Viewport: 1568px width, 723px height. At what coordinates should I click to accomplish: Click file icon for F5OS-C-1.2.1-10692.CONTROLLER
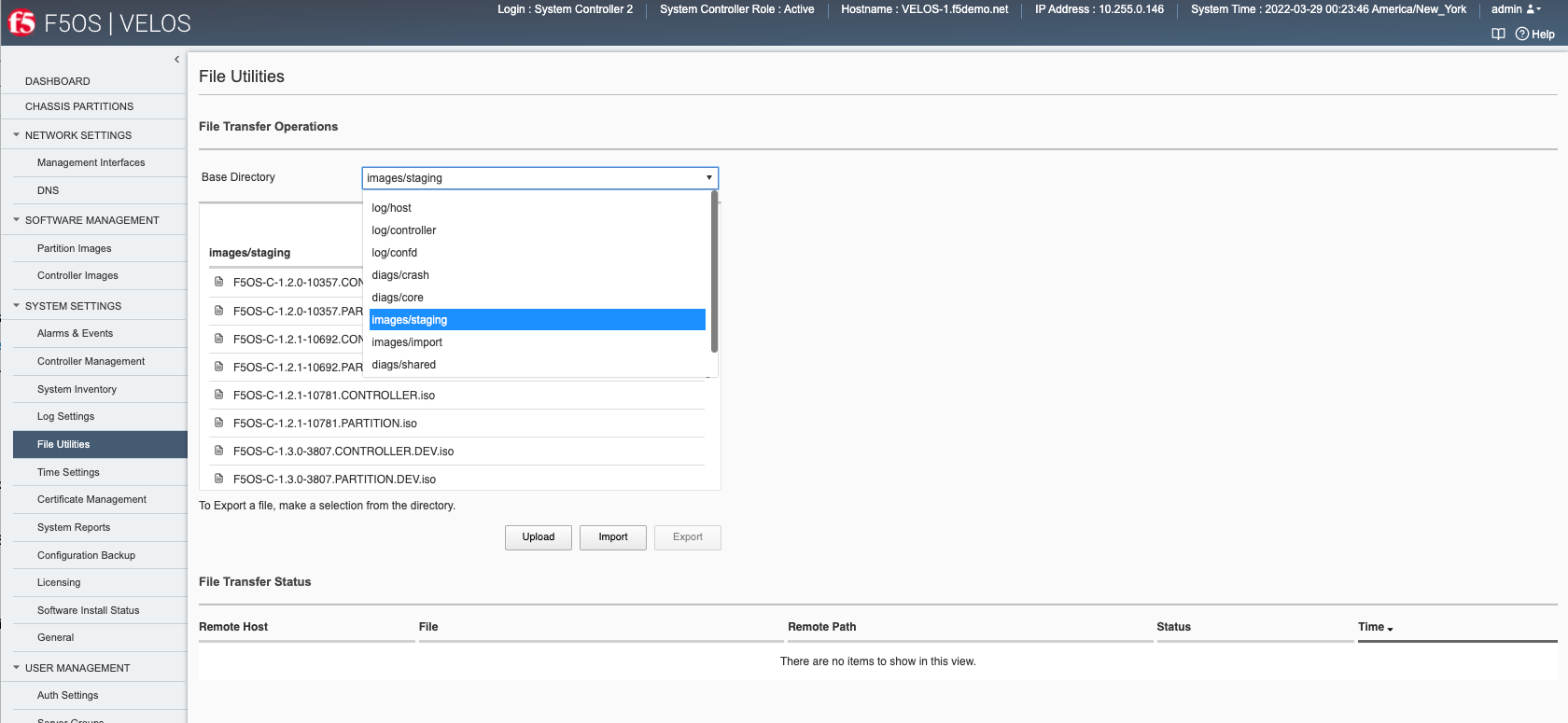click(219, 339)
